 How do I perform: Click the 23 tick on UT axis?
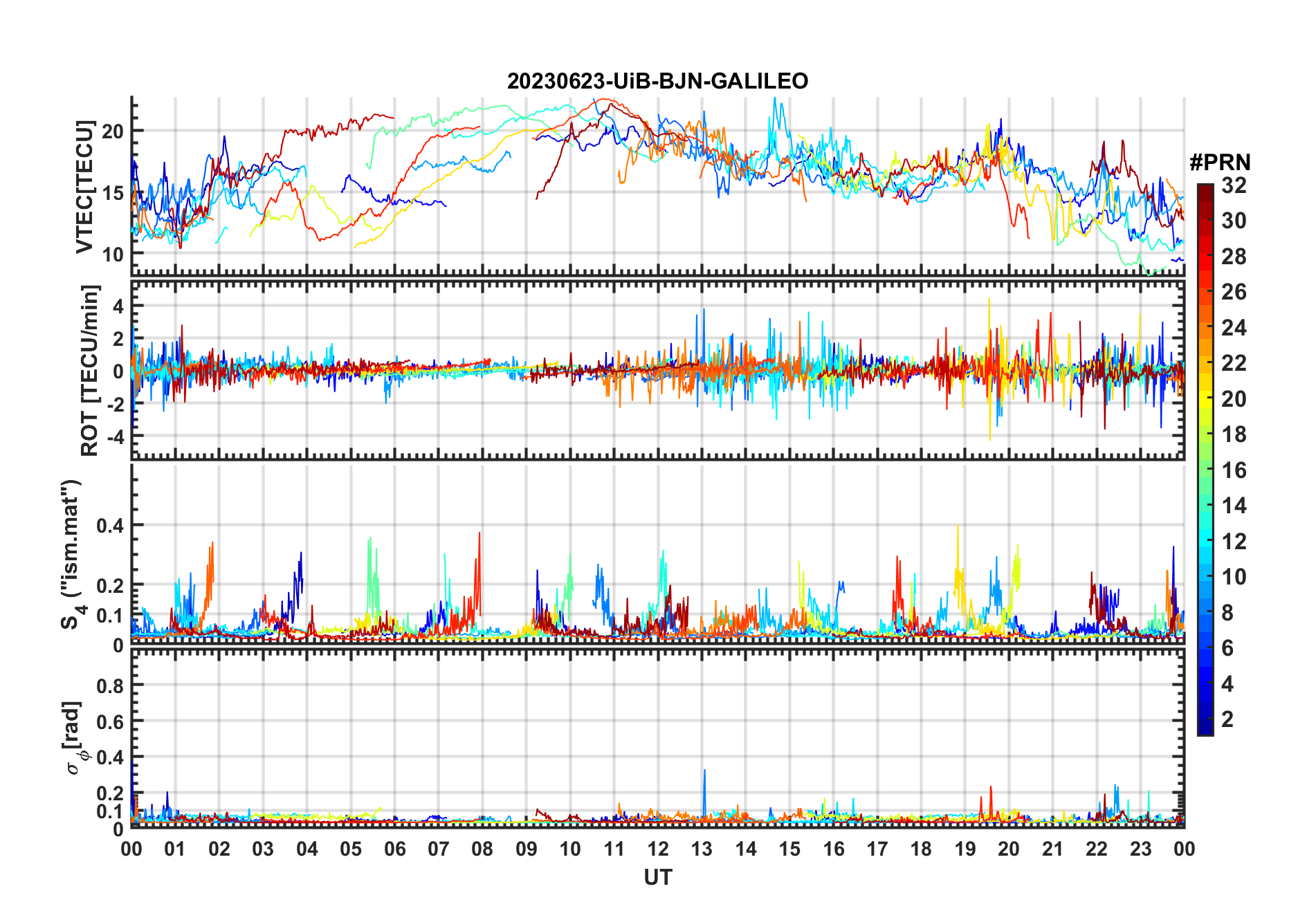1140,849
